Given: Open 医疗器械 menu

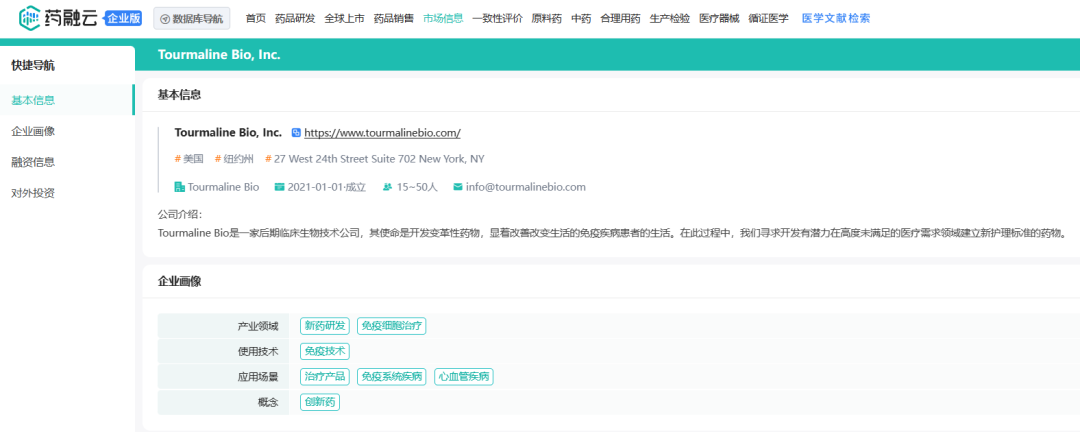Looking at the screenshot, I should [719, 19].
